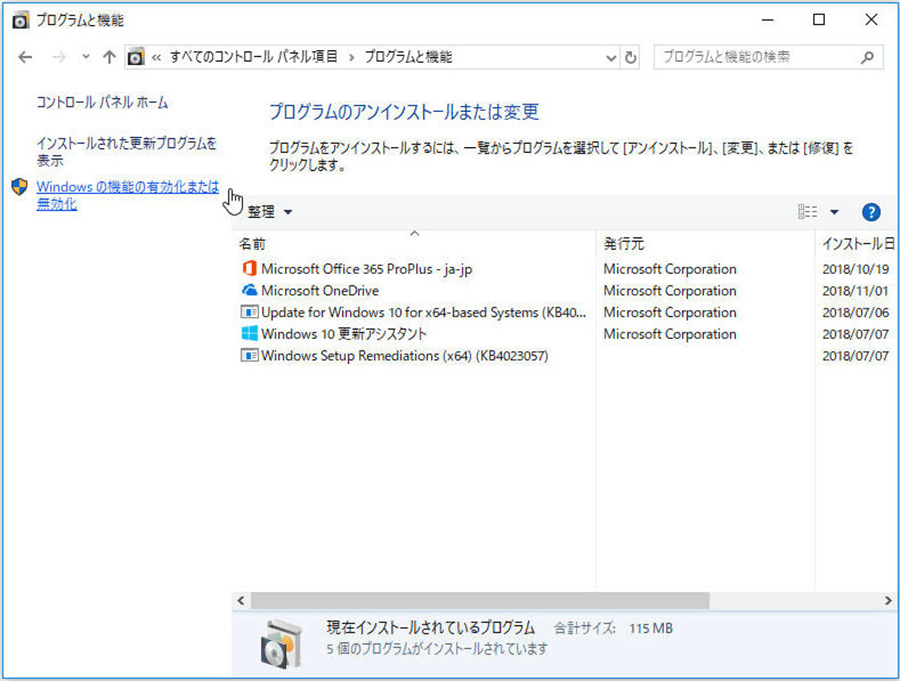Refresh the Programs and Features list
This screenshot has height=681, width=900.
click(630, 57)
